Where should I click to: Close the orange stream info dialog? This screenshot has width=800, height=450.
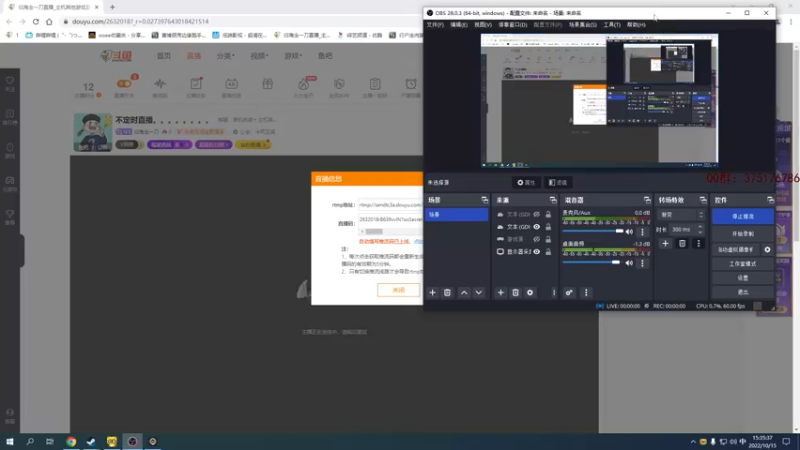[x=398, y=290]
